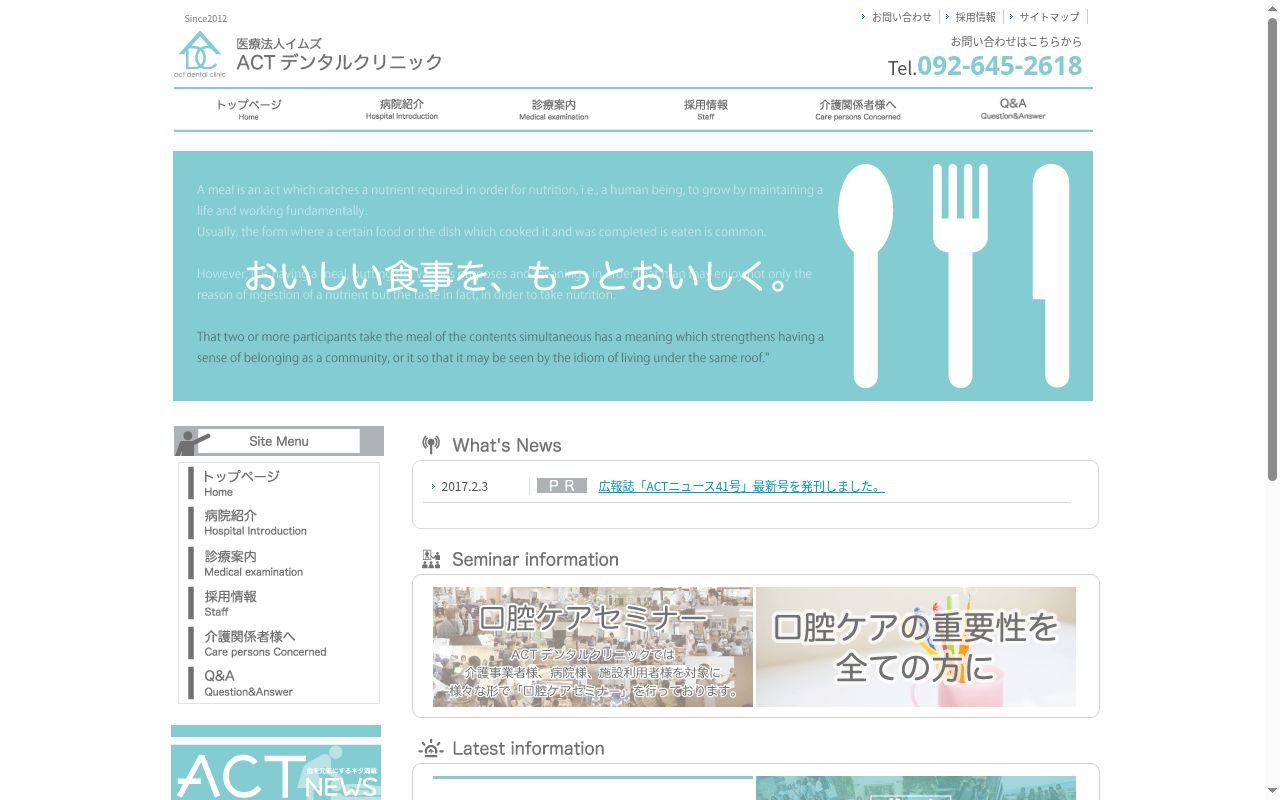Click the 口腔ケアセミナー seminar banner
This screenshot has height=800, width=1280.
point(593,647)
